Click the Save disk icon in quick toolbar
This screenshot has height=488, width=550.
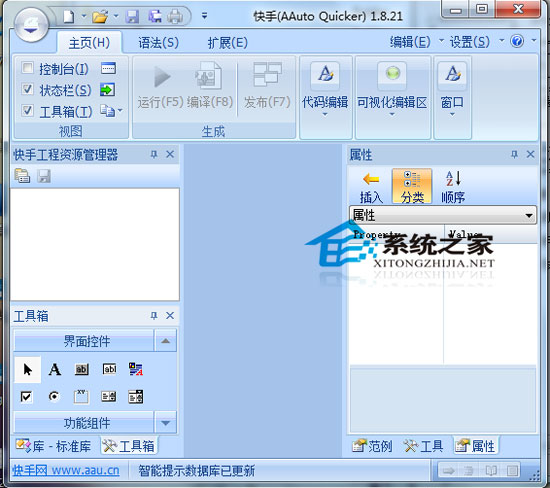point(132,16)
